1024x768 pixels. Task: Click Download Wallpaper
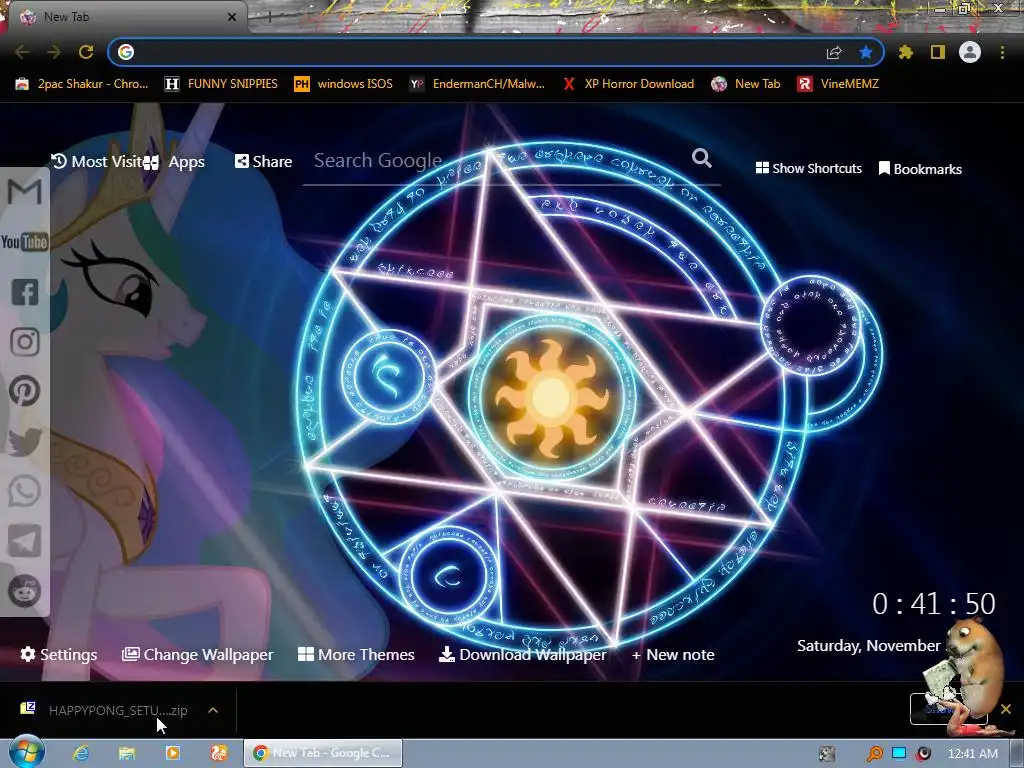point(522,654)
